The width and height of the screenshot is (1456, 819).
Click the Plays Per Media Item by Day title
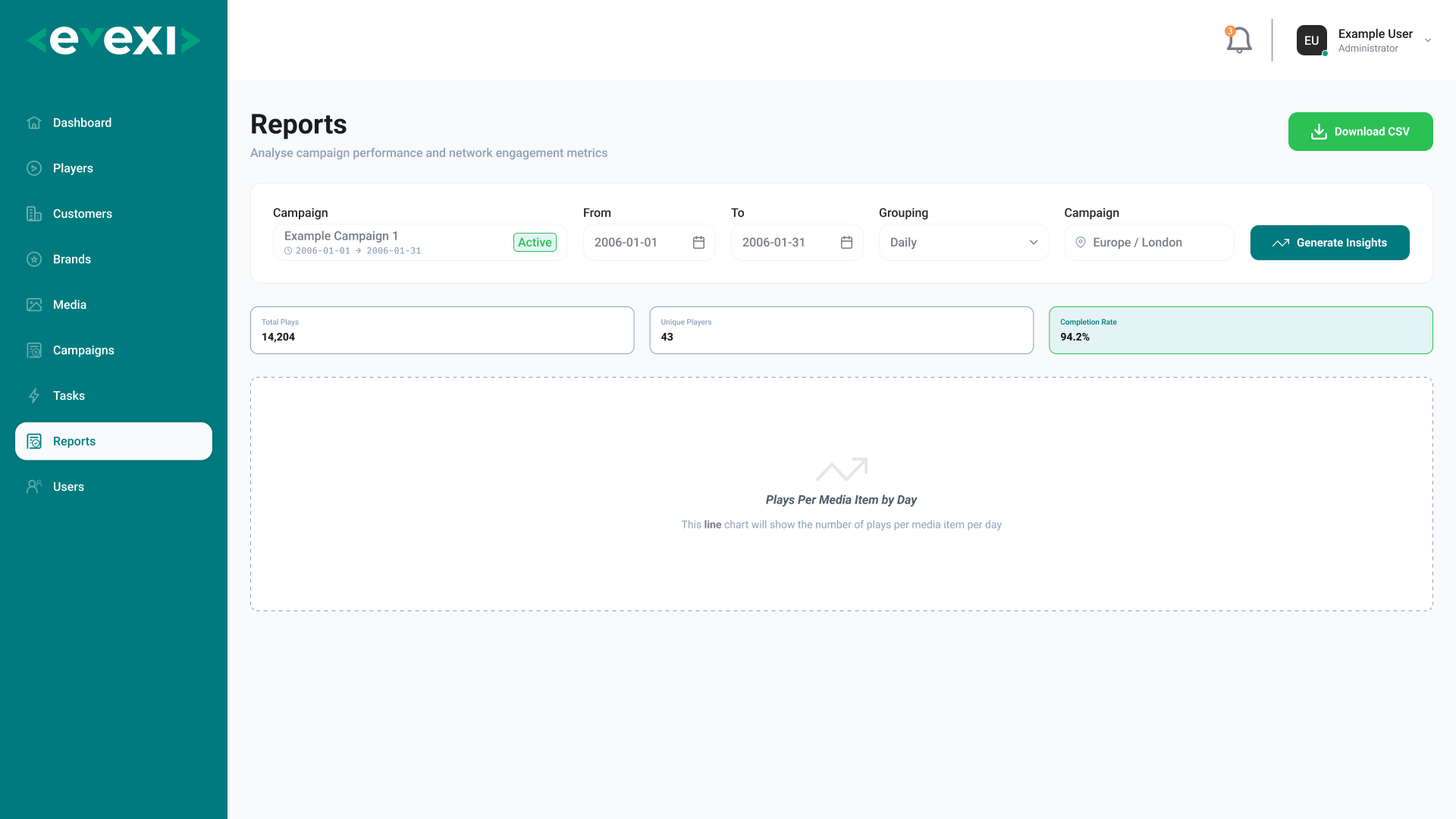click(x=841, y=500)
